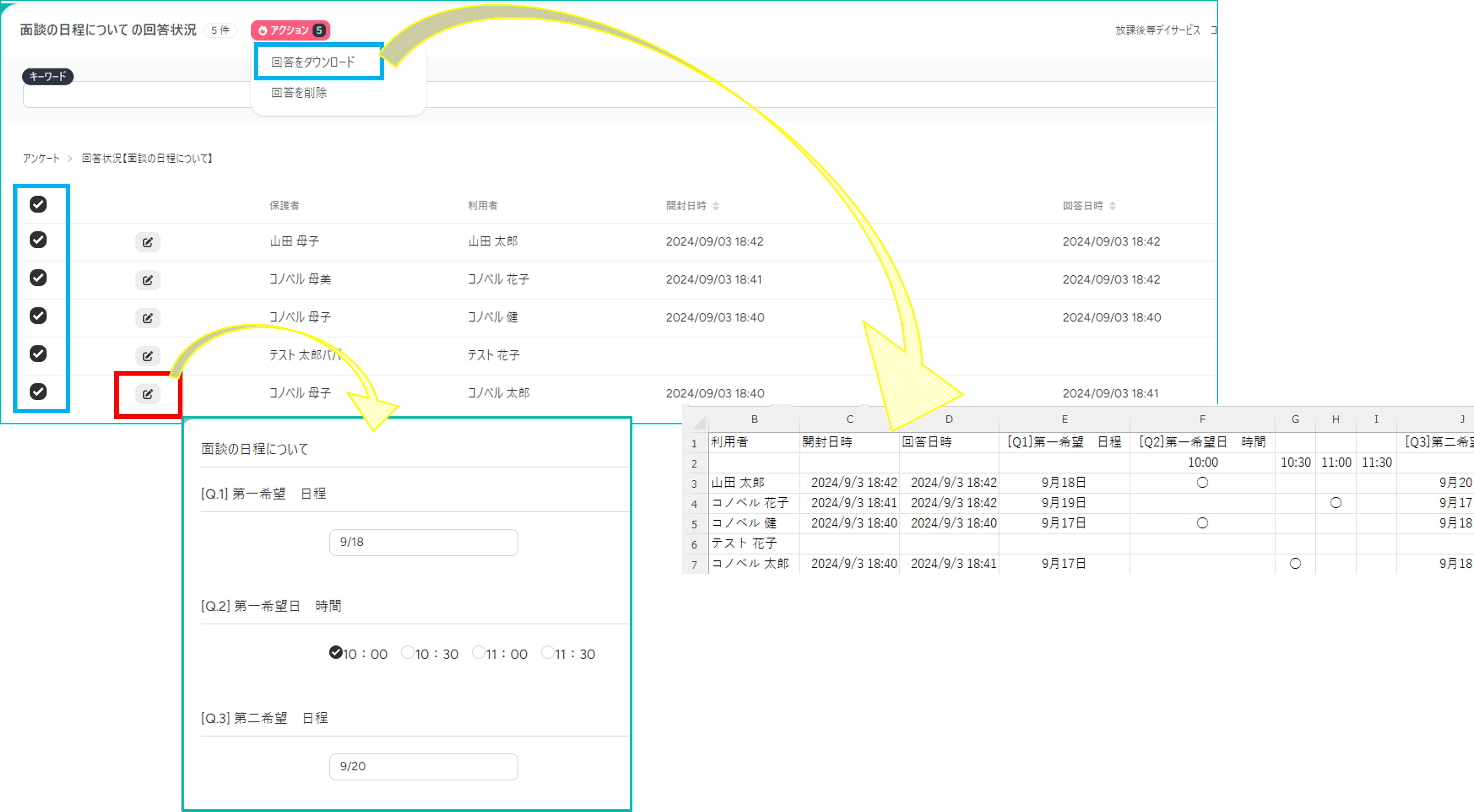Uncheck the コノベル 花子 row checkbox
Screen dimensions: 1474x812
coord(38,277)
